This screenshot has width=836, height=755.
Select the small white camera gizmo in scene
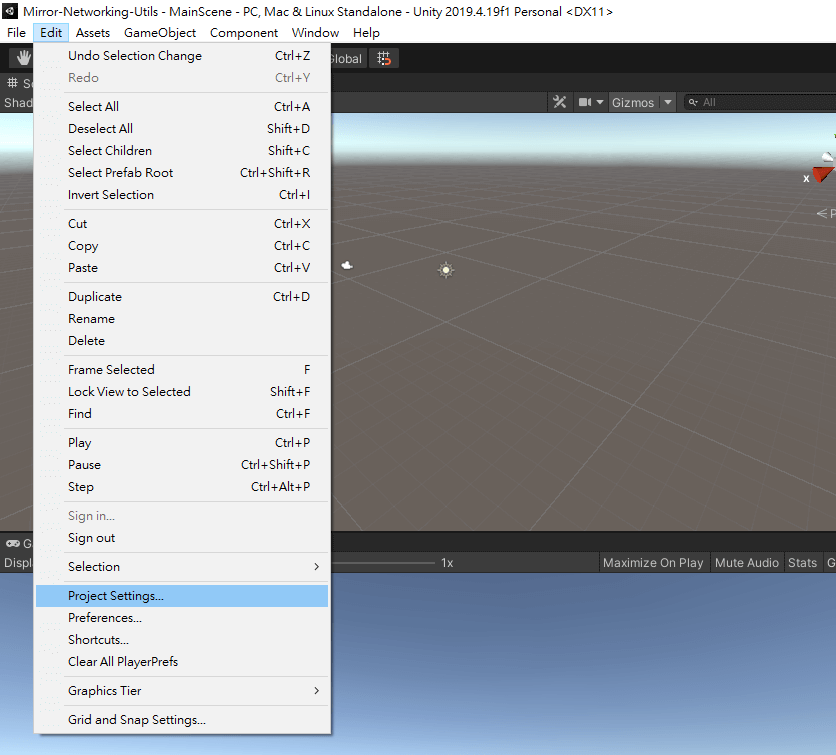347,265
